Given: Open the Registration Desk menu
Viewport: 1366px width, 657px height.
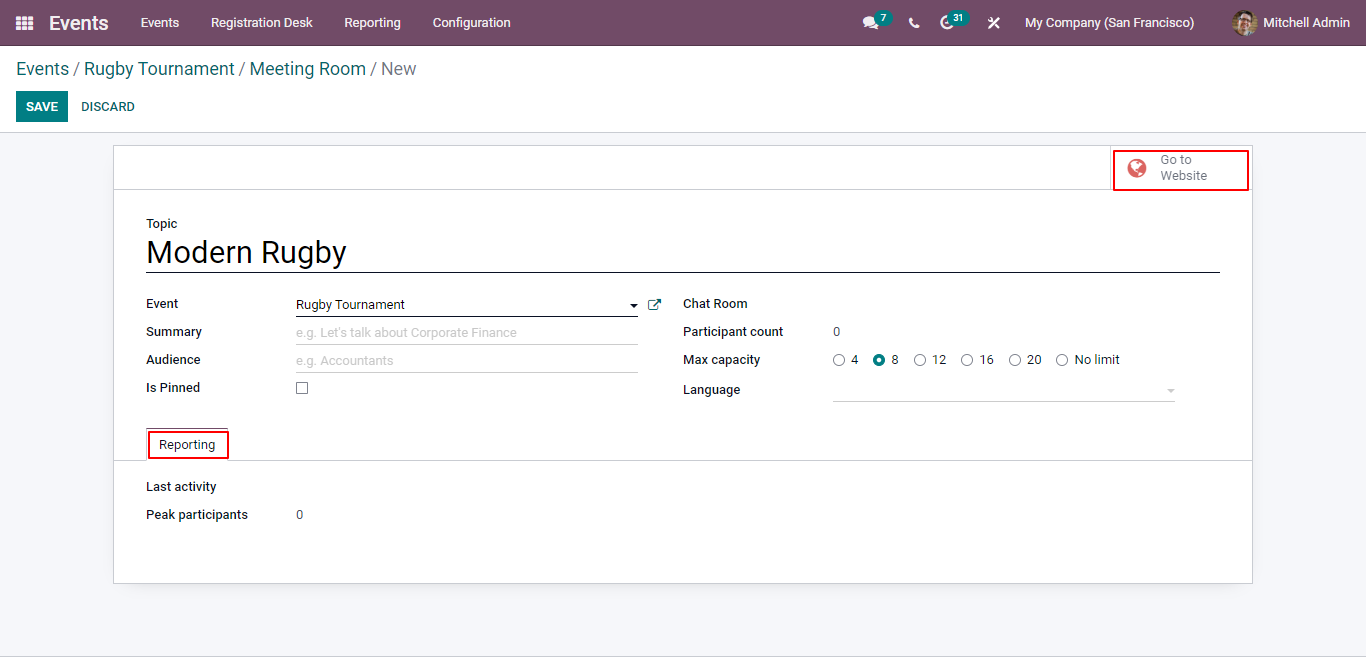Looking at the screenshot, I should pyautogui.click(x=262, y=23).
